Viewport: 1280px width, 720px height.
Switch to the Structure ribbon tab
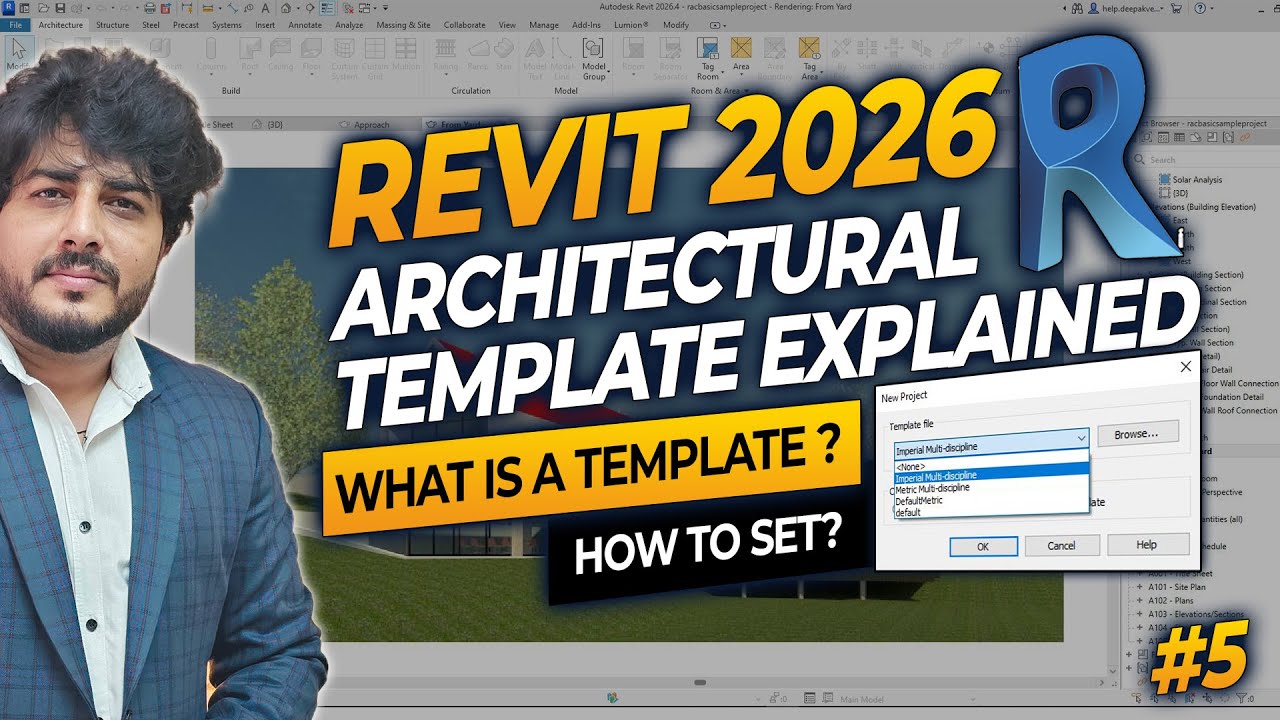point(112,24)
